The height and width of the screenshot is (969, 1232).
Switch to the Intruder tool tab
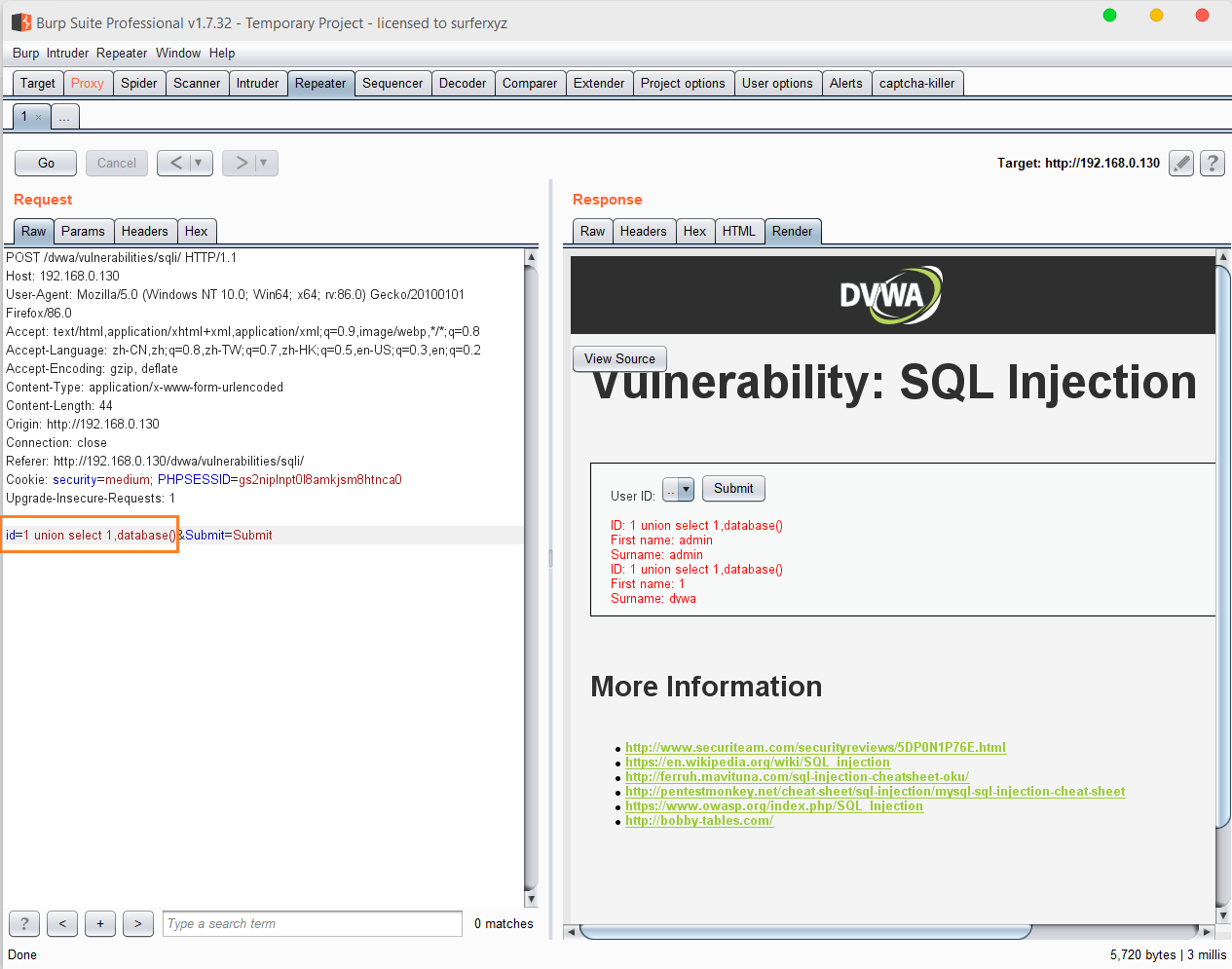257,84
